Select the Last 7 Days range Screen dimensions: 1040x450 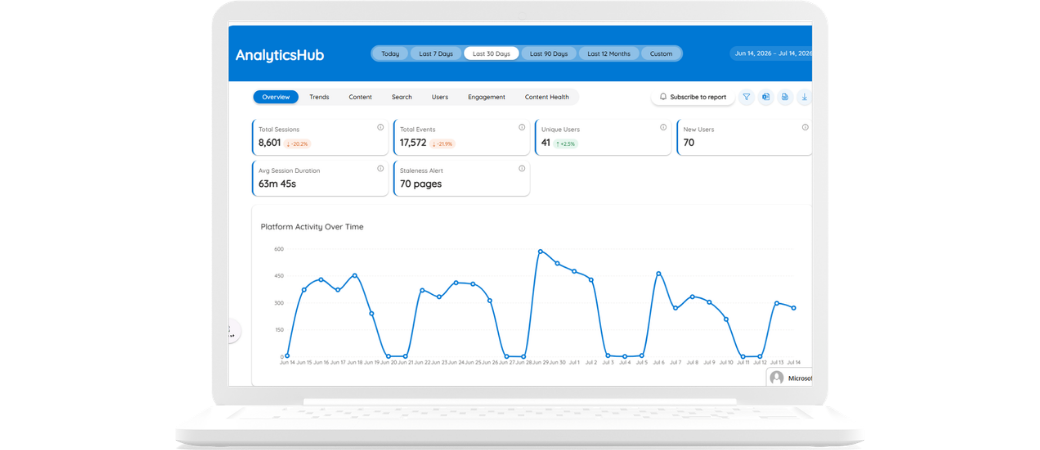pyautogui.click(x=436, y=54)
